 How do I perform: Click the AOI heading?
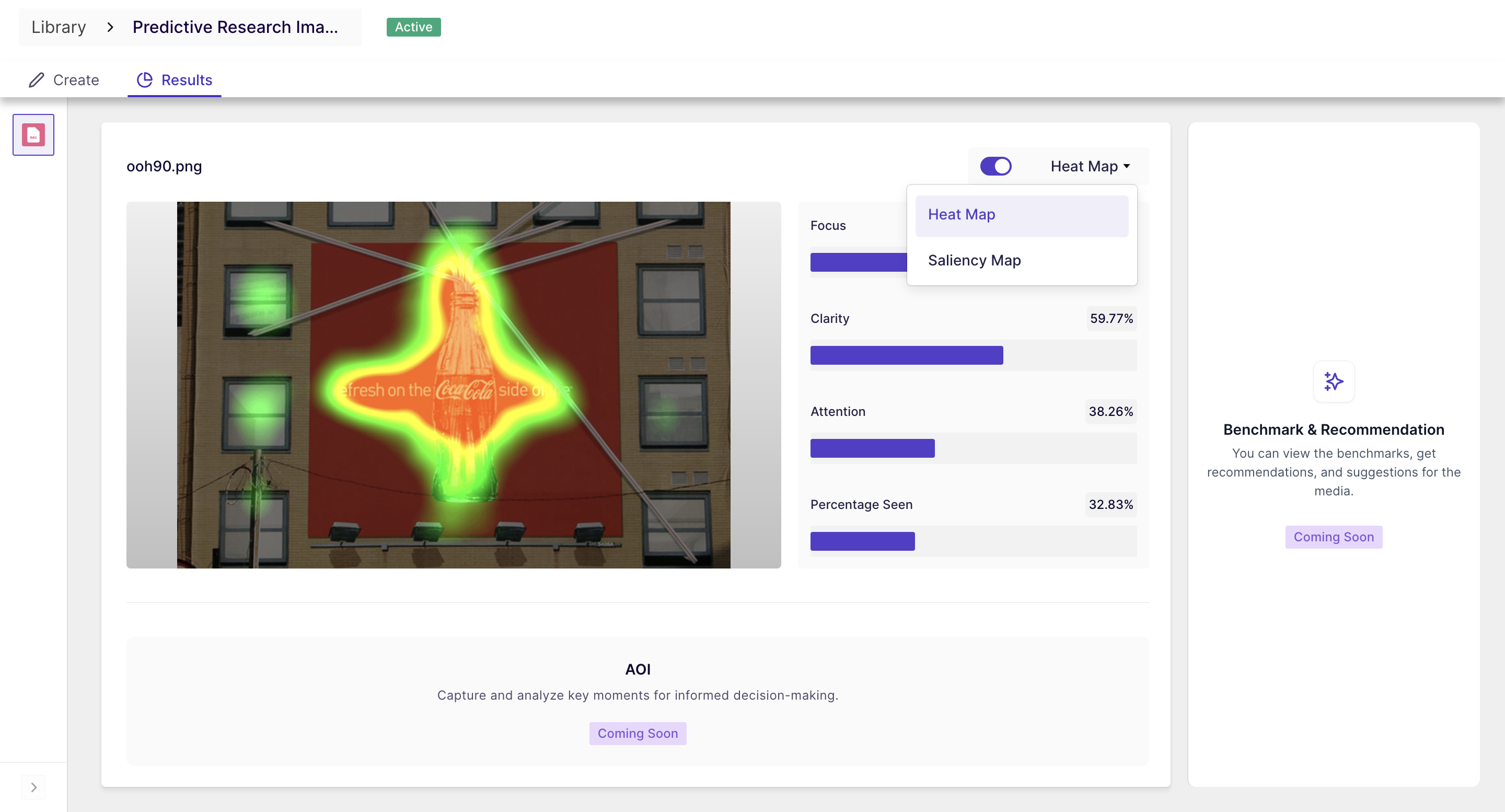638,669
